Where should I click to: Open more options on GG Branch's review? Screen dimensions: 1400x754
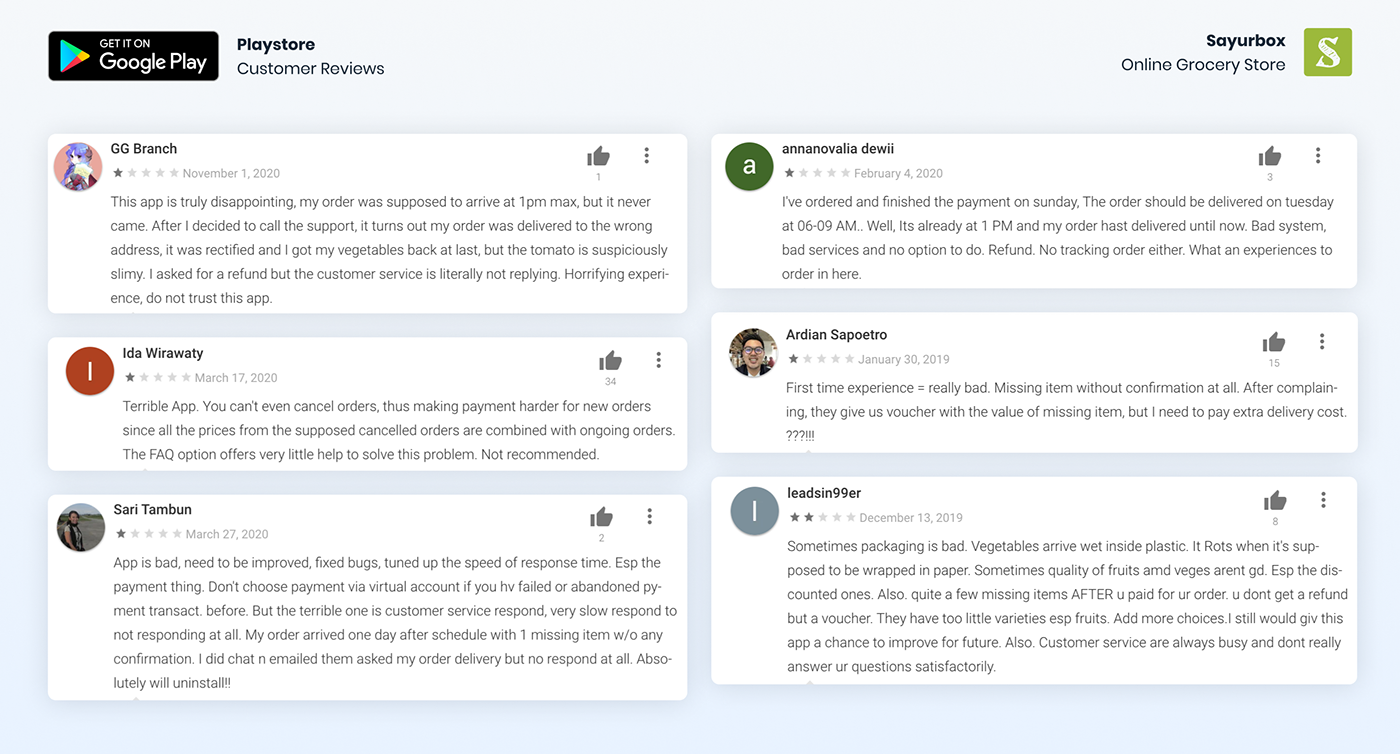[647, 155]
